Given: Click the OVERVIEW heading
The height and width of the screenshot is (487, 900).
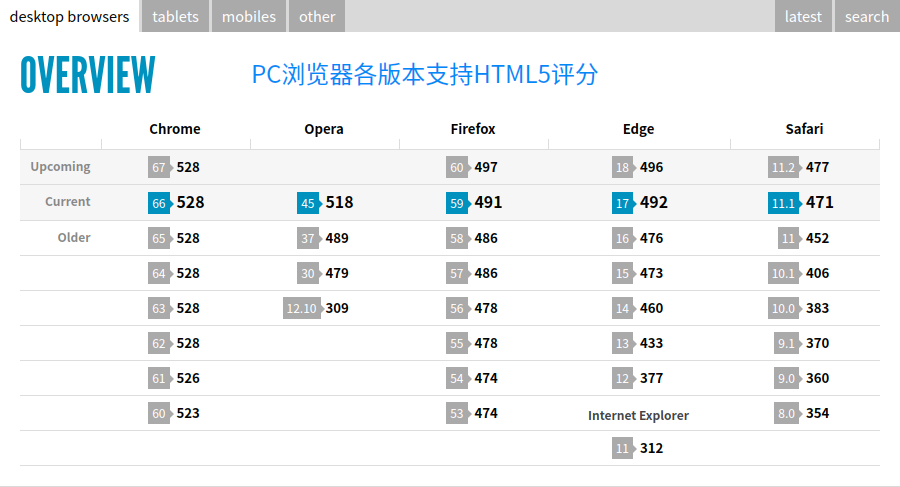Looking at the screenshot, I should [88, 75].
